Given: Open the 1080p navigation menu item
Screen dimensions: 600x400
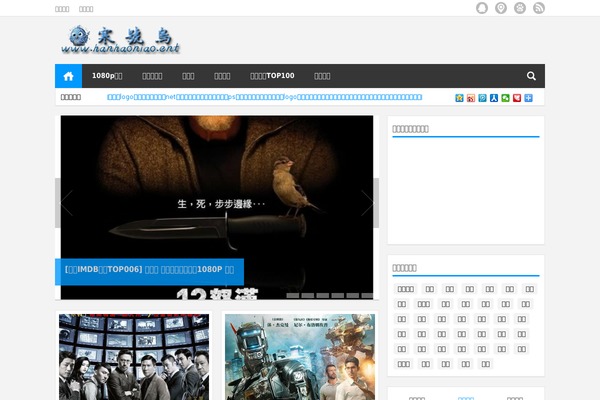Looking at the screenshot, I should pos(107,76).
